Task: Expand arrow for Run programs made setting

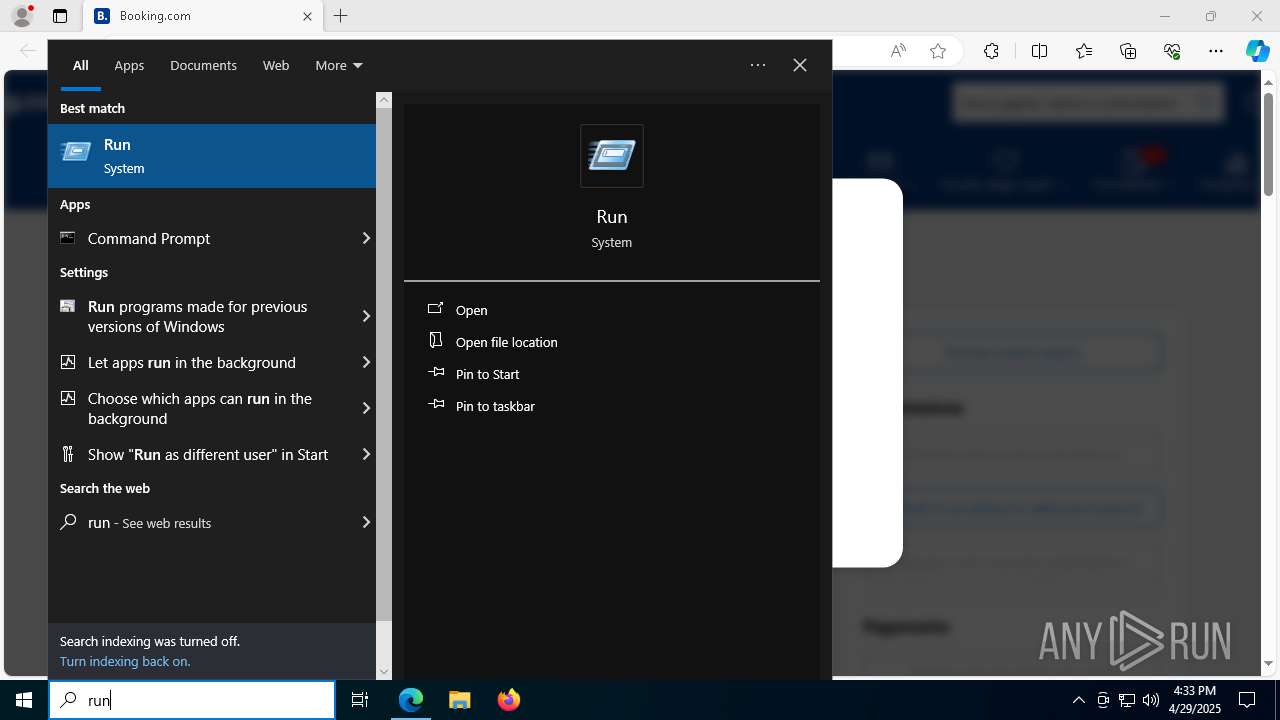Action: 366,316
